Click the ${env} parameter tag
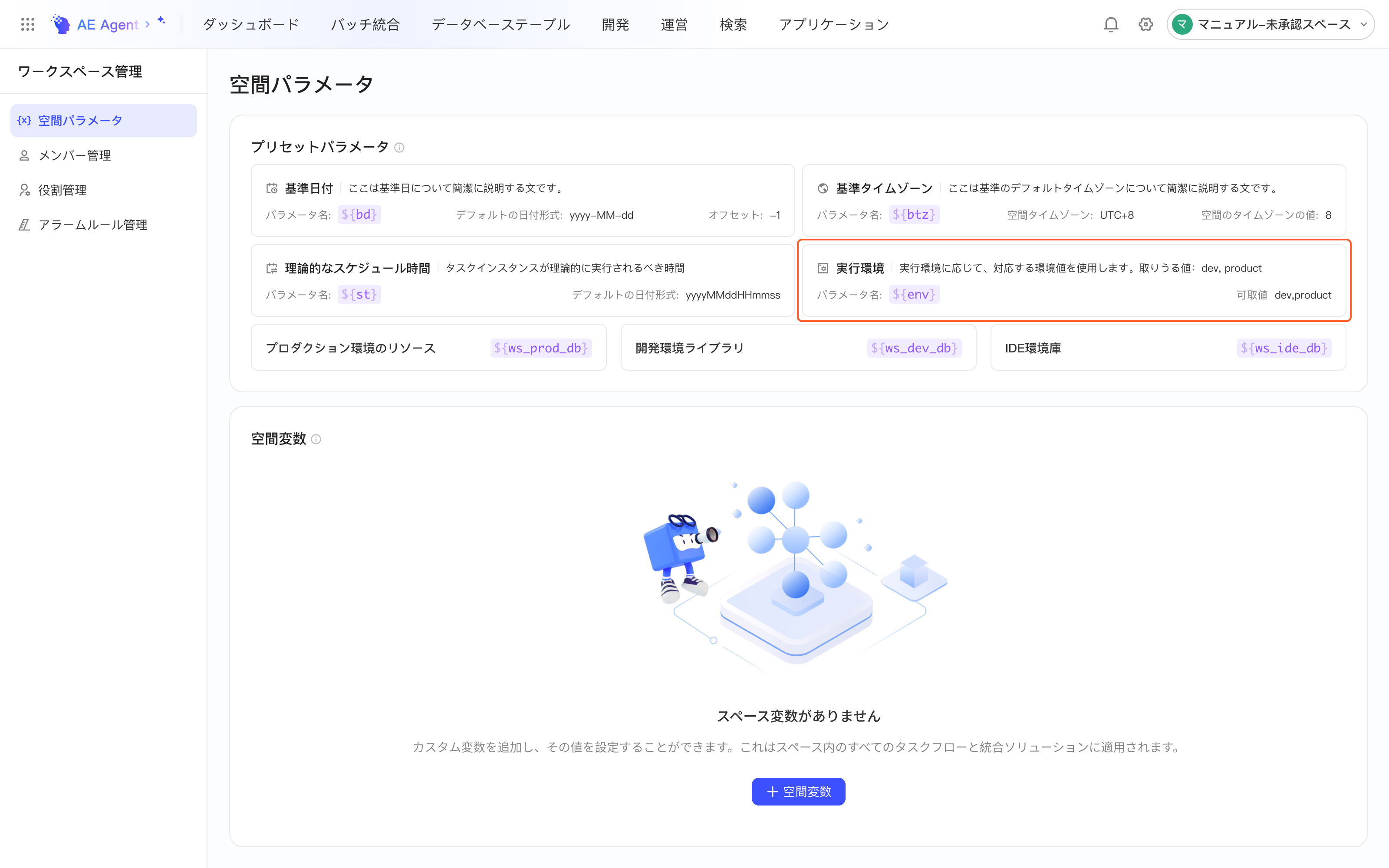The height and width of the screenshot is (868, 1389). click(914, 295)
